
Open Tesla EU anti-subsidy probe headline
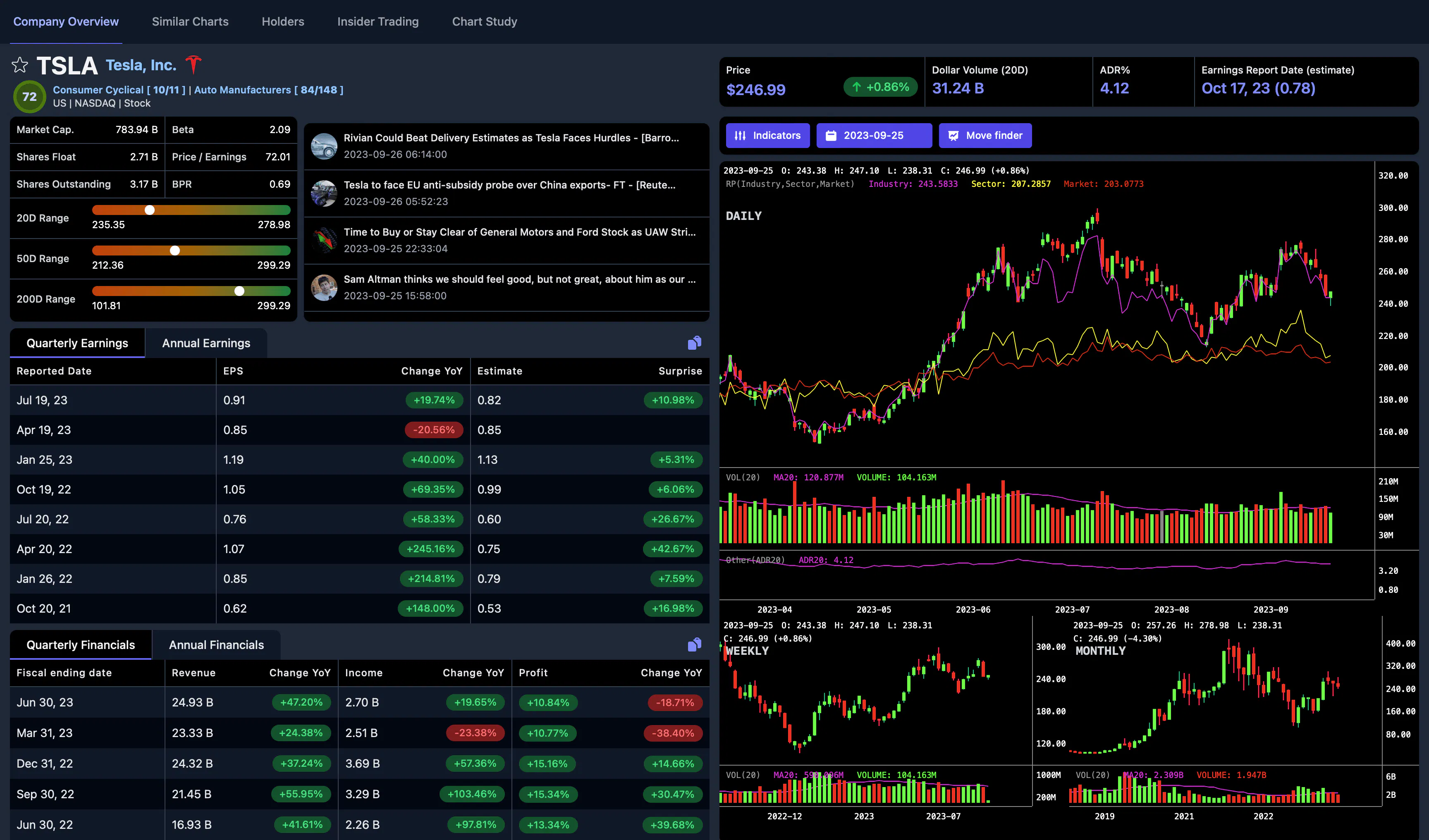pyautogui.click(x=509, y=185)
